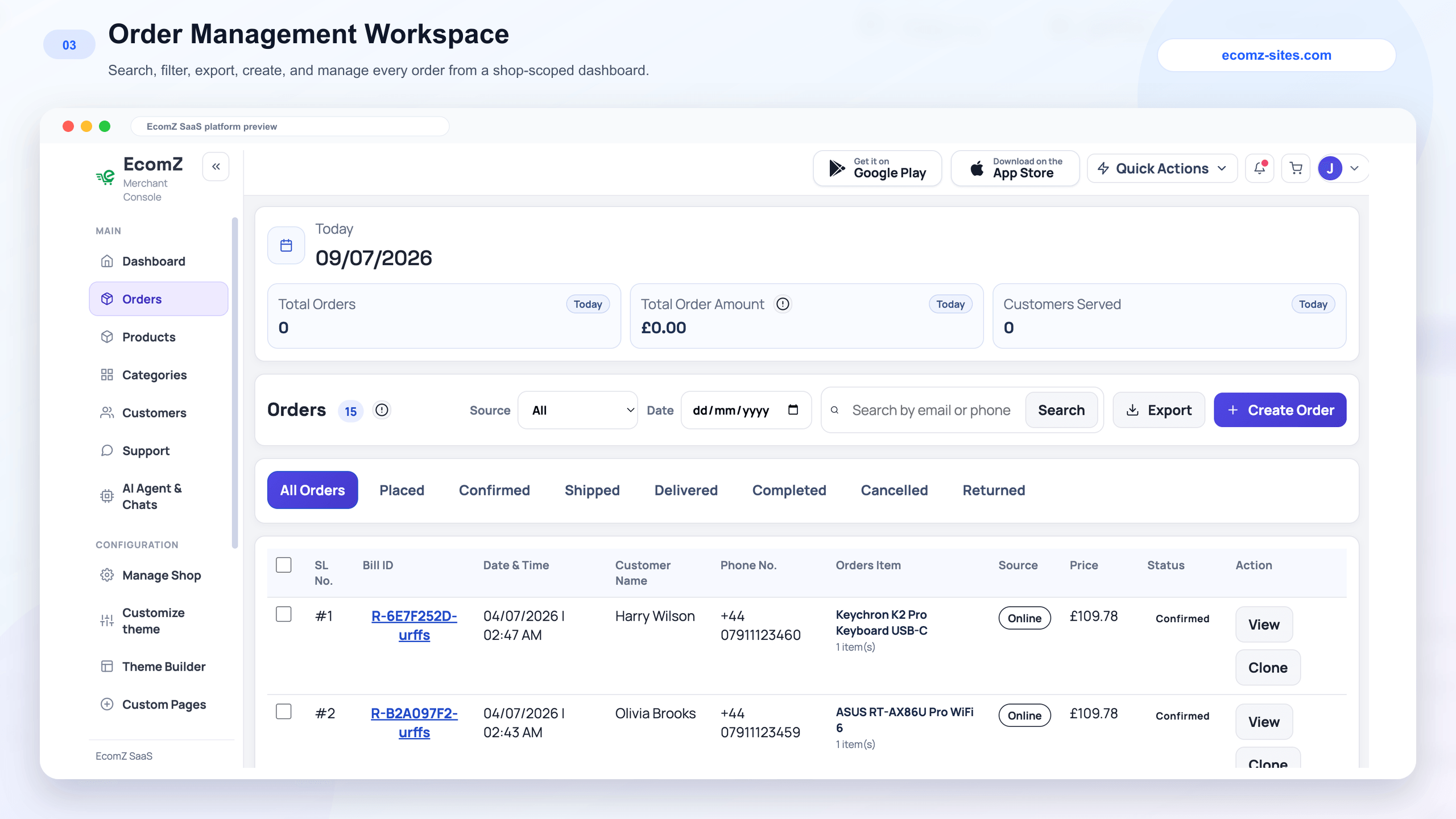The width and height of the screenshot is (1456, 819).
Task: View order from Olivia Brooks
Action: point(1264,722)
